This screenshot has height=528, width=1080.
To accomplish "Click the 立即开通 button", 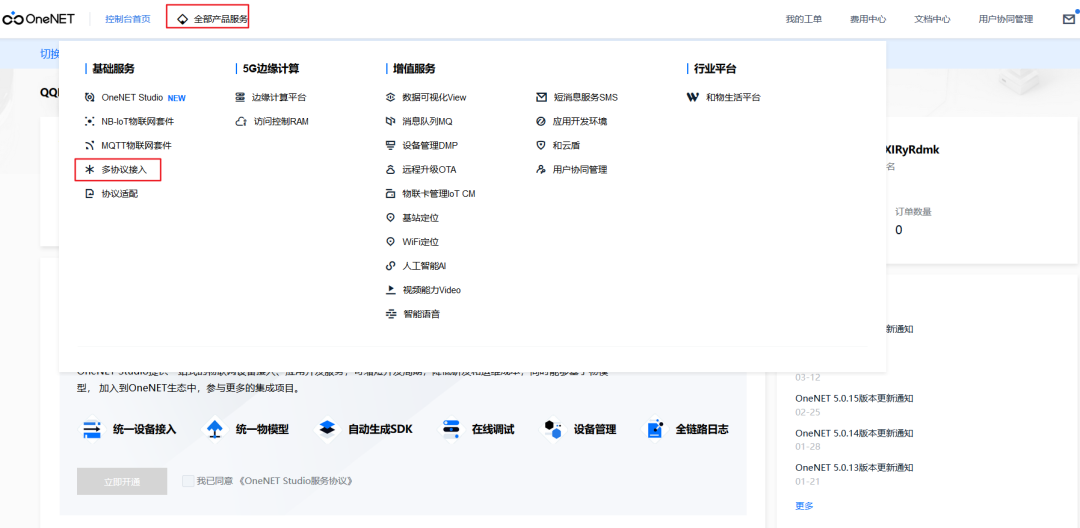I will 122,481.
